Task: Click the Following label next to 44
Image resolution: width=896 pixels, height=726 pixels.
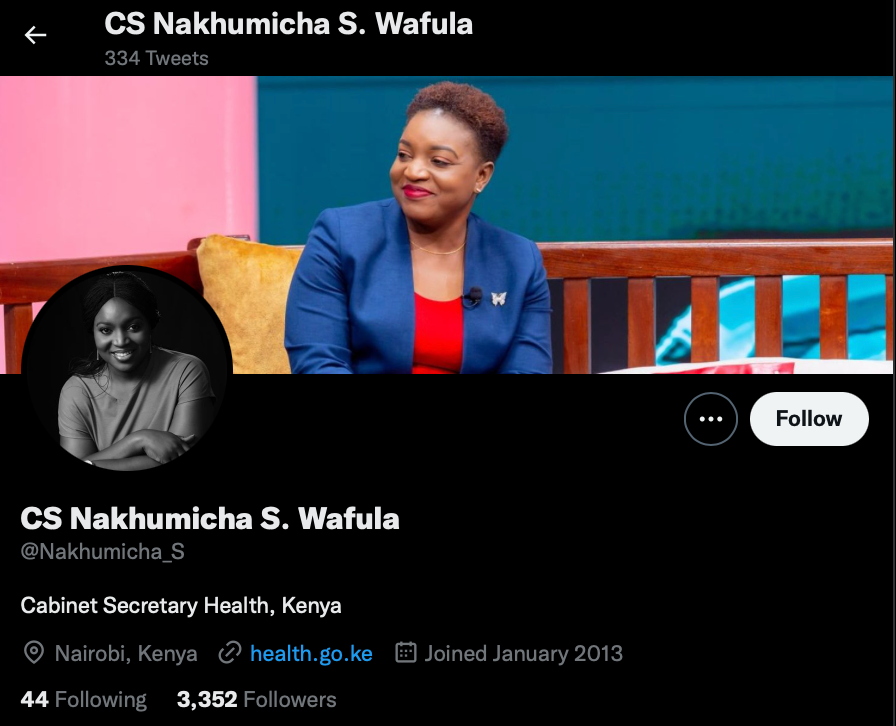Action: 101,700
